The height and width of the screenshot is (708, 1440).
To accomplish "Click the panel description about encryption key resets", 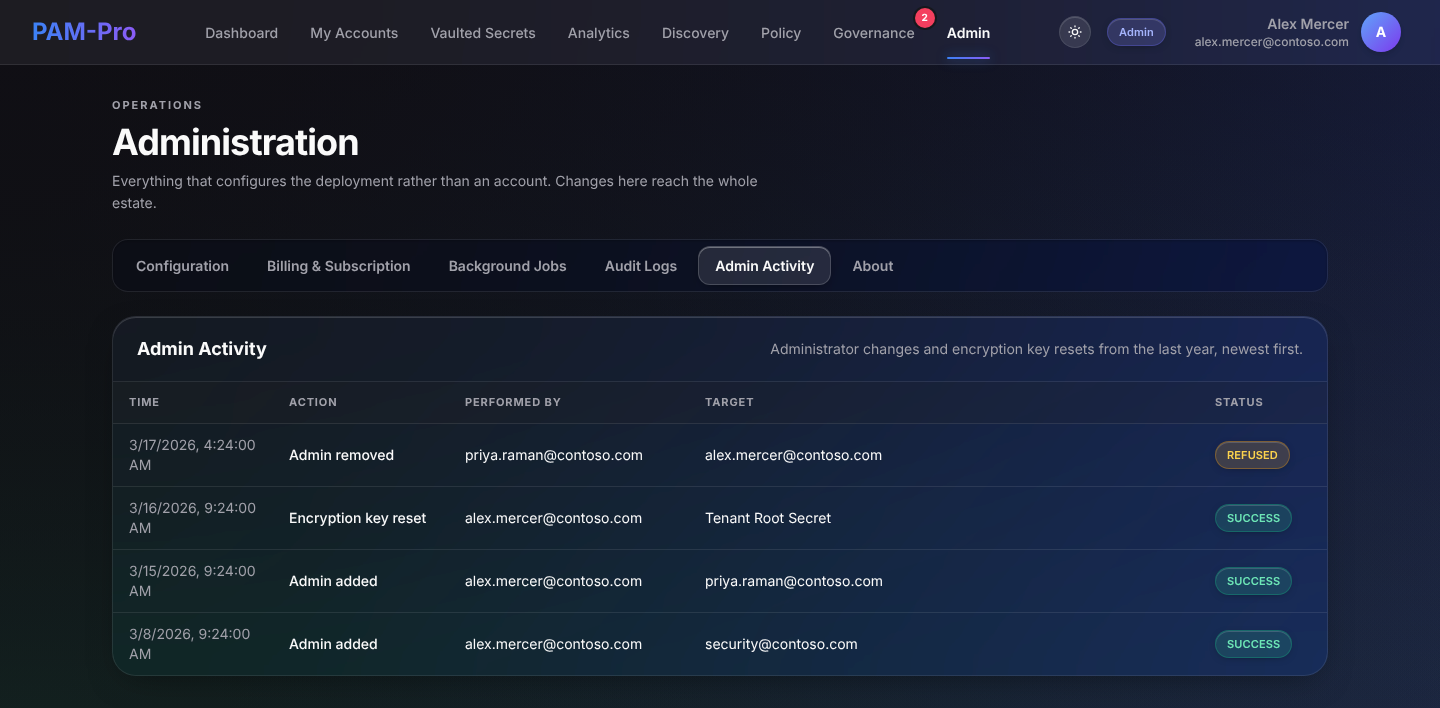I will 1036,349.
